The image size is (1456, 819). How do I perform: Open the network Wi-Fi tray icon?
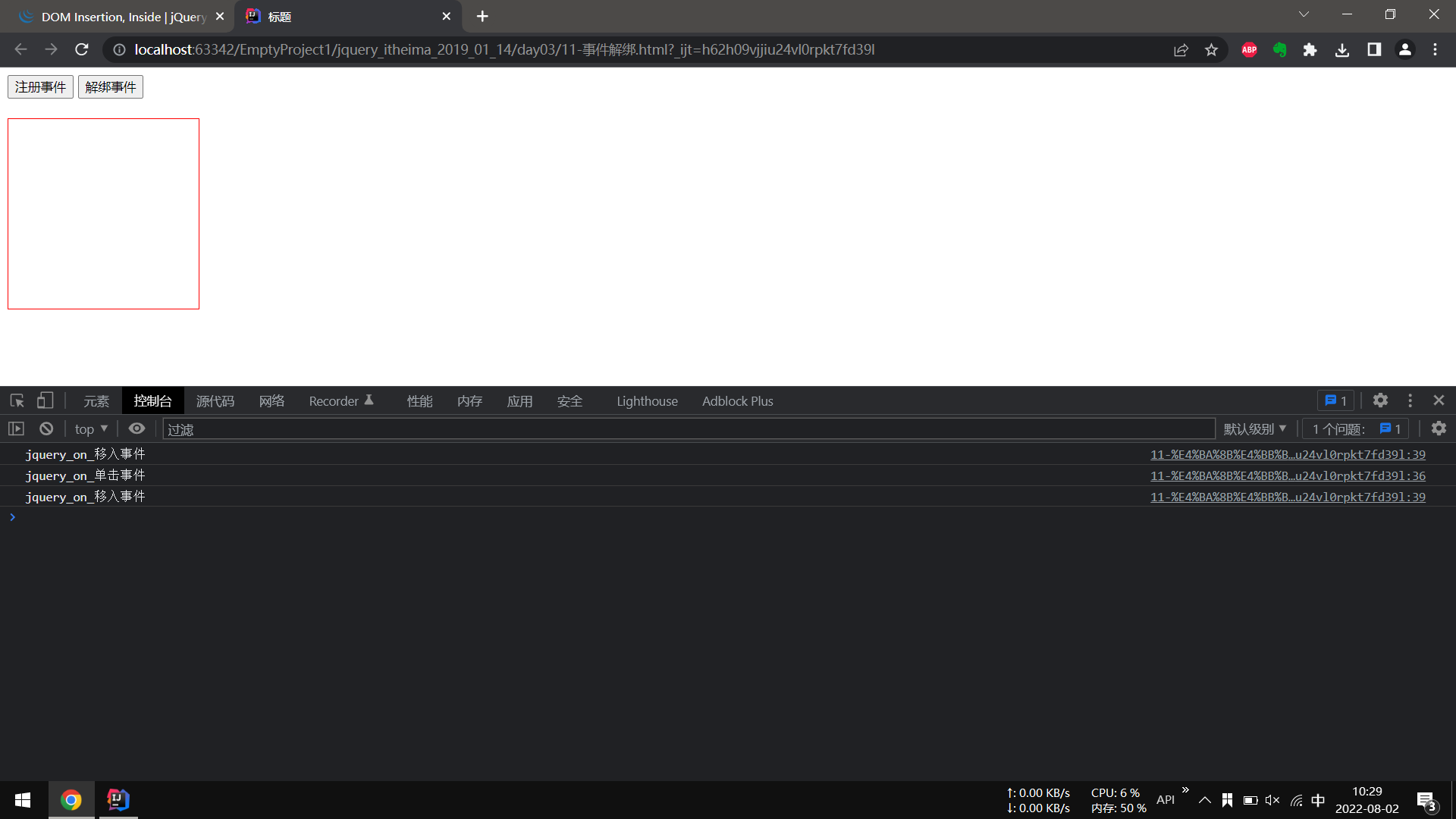coord(1296,800)
